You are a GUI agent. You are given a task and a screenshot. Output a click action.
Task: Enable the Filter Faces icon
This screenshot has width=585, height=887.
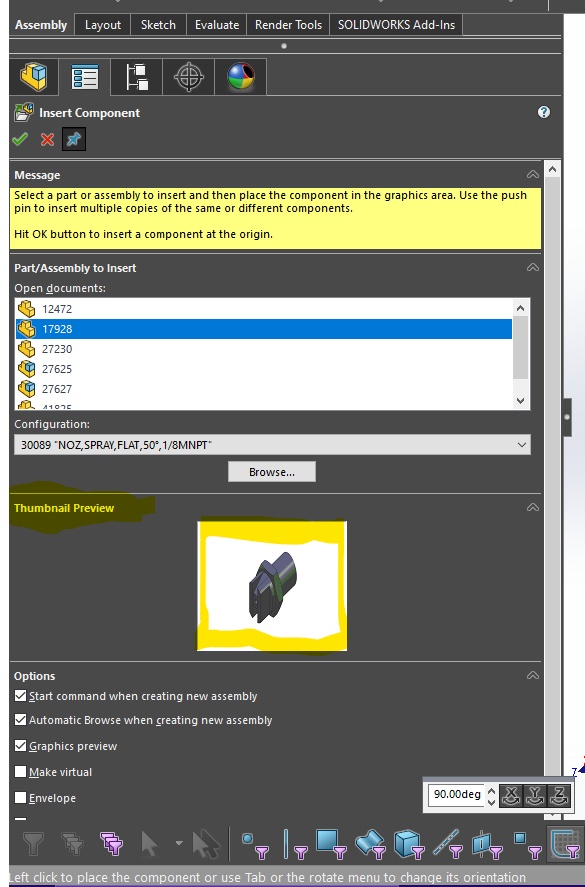coord(331,845)
